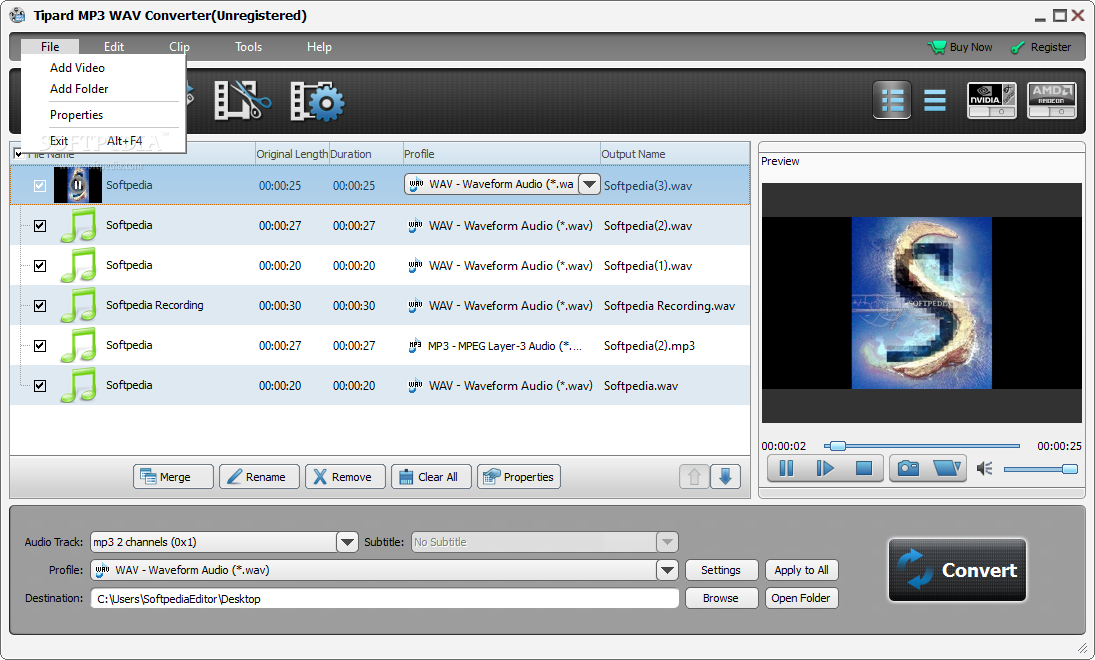
Task: Open the Clip menu
Action: point(179,47)
